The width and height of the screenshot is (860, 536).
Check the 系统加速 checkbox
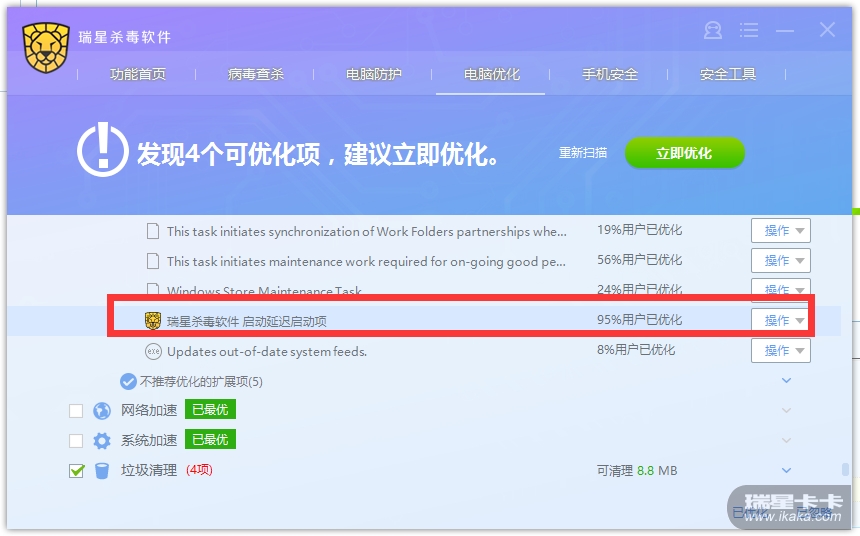76,441
